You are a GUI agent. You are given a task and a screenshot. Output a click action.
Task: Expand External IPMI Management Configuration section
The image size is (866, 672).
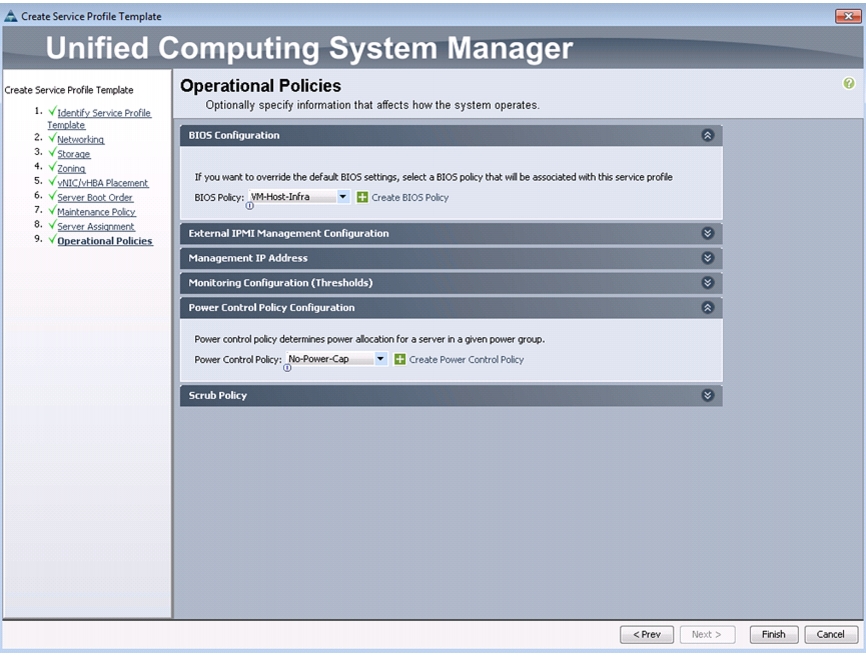[707, 233]
